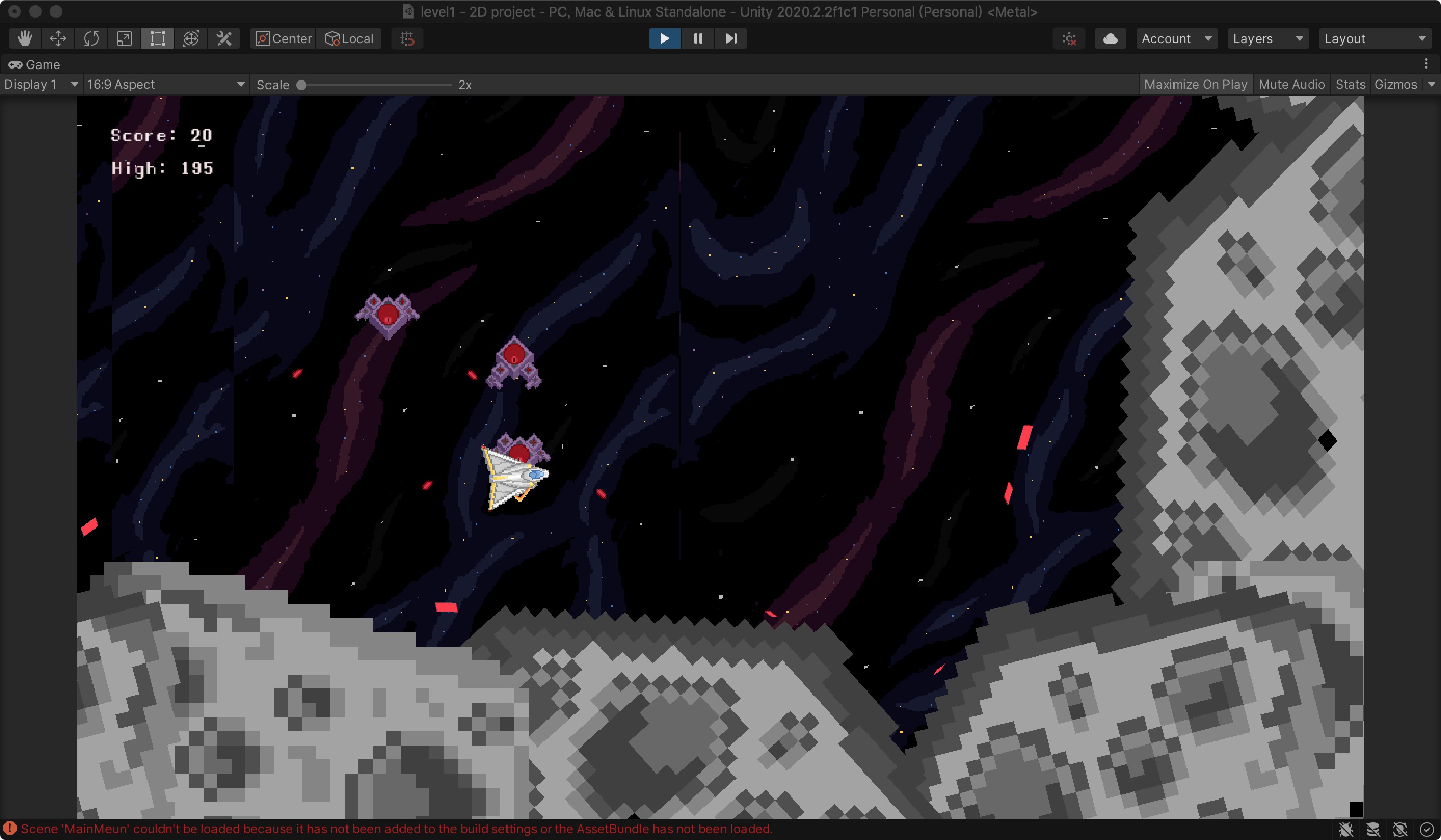Mute Audio in the Game view
1441x840 pixels.
pyautogui.click(x=1291, y=84)
